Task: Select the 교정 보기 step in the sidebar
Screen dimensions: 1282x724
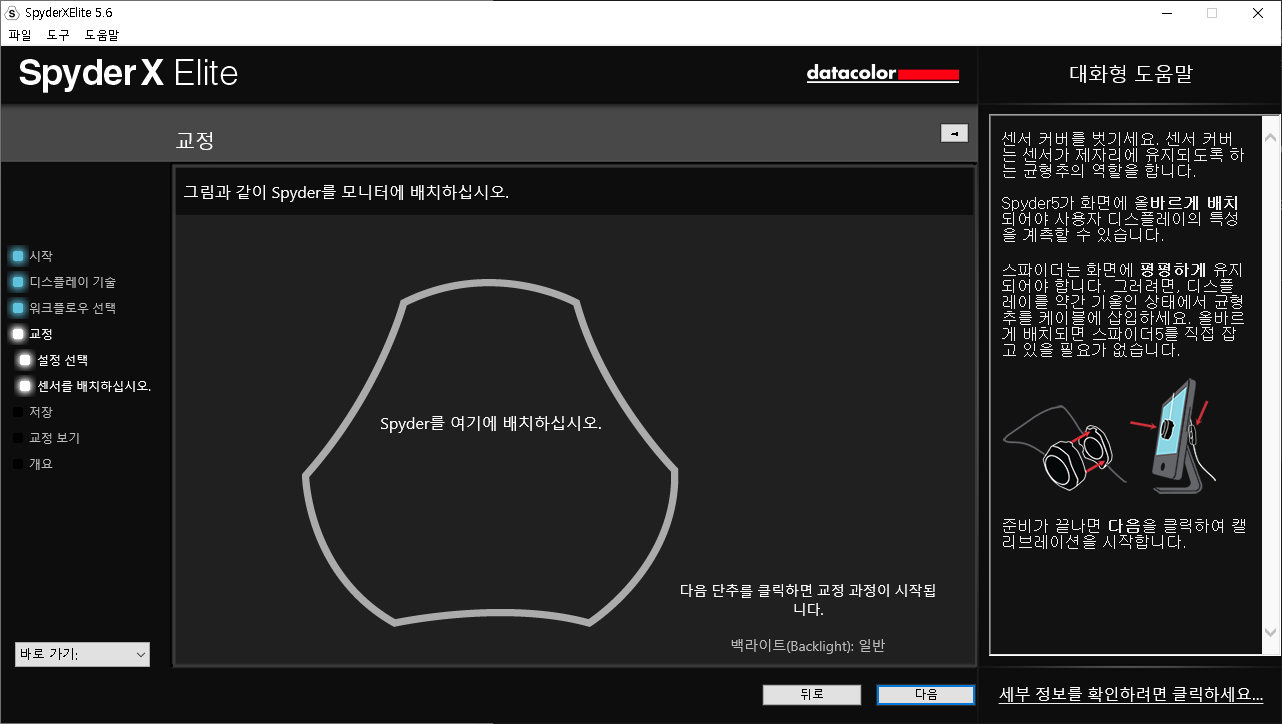Action: click(55, 438)
